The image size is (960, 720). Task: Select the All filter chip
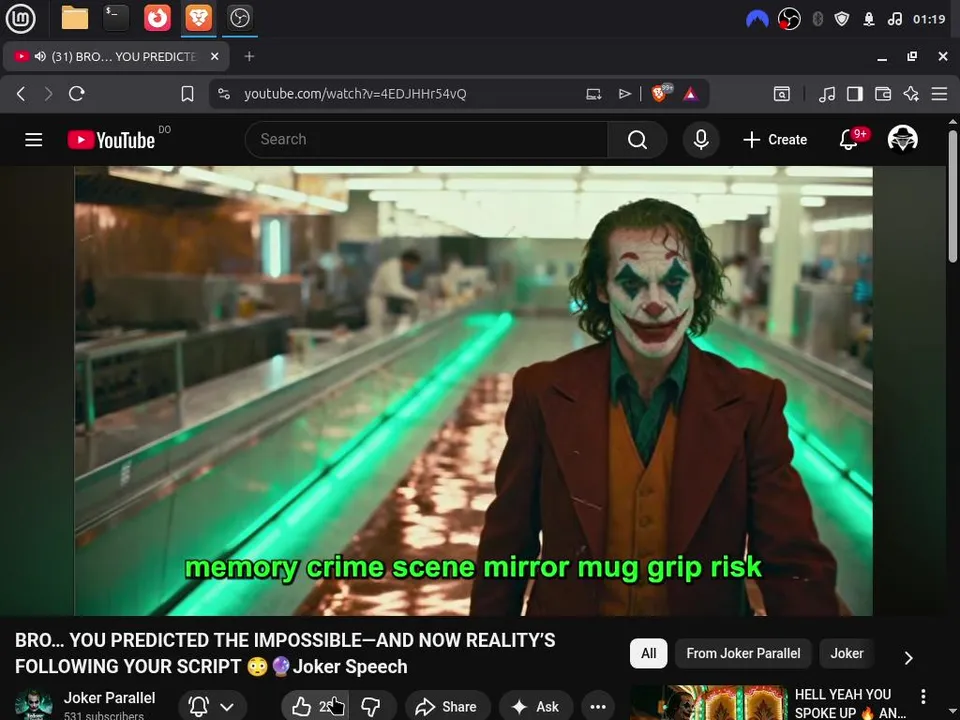[x=648, y=653]
